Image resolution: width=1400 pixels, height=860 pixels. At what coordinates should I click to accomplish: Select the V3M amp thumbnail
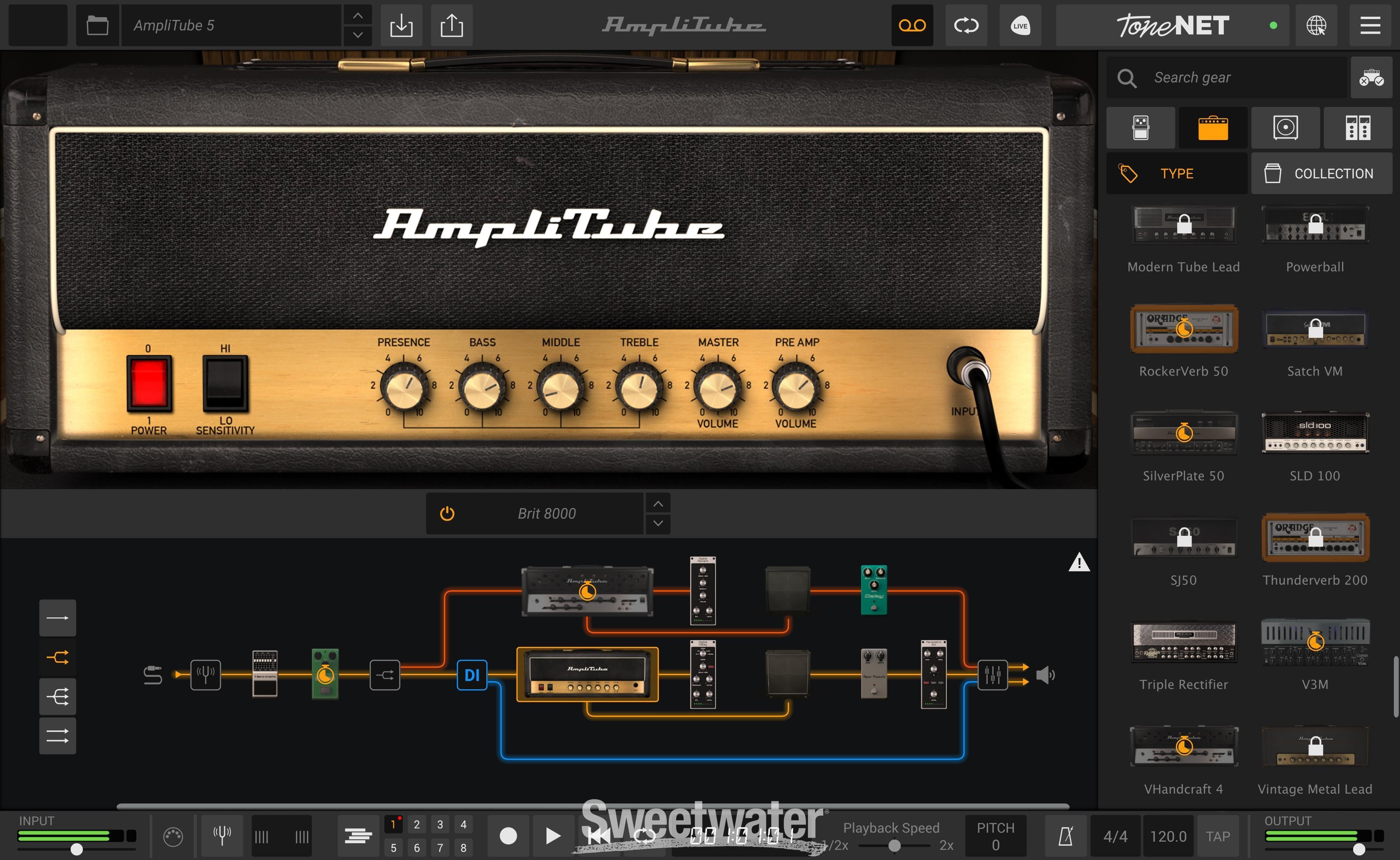pyautogui.click(x=1315, y=642)
